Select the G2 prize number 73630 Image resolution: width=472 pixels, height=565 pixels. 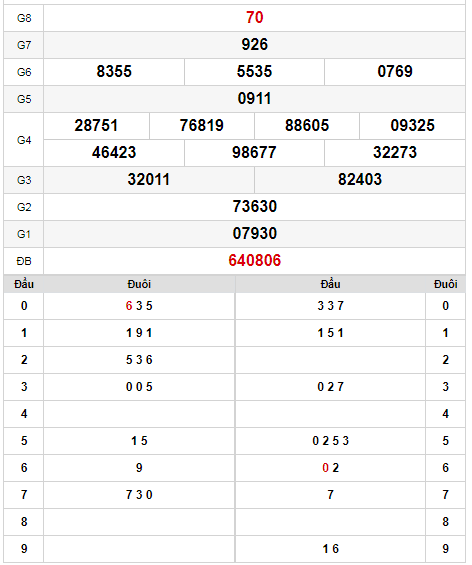[x=254, y=206]
